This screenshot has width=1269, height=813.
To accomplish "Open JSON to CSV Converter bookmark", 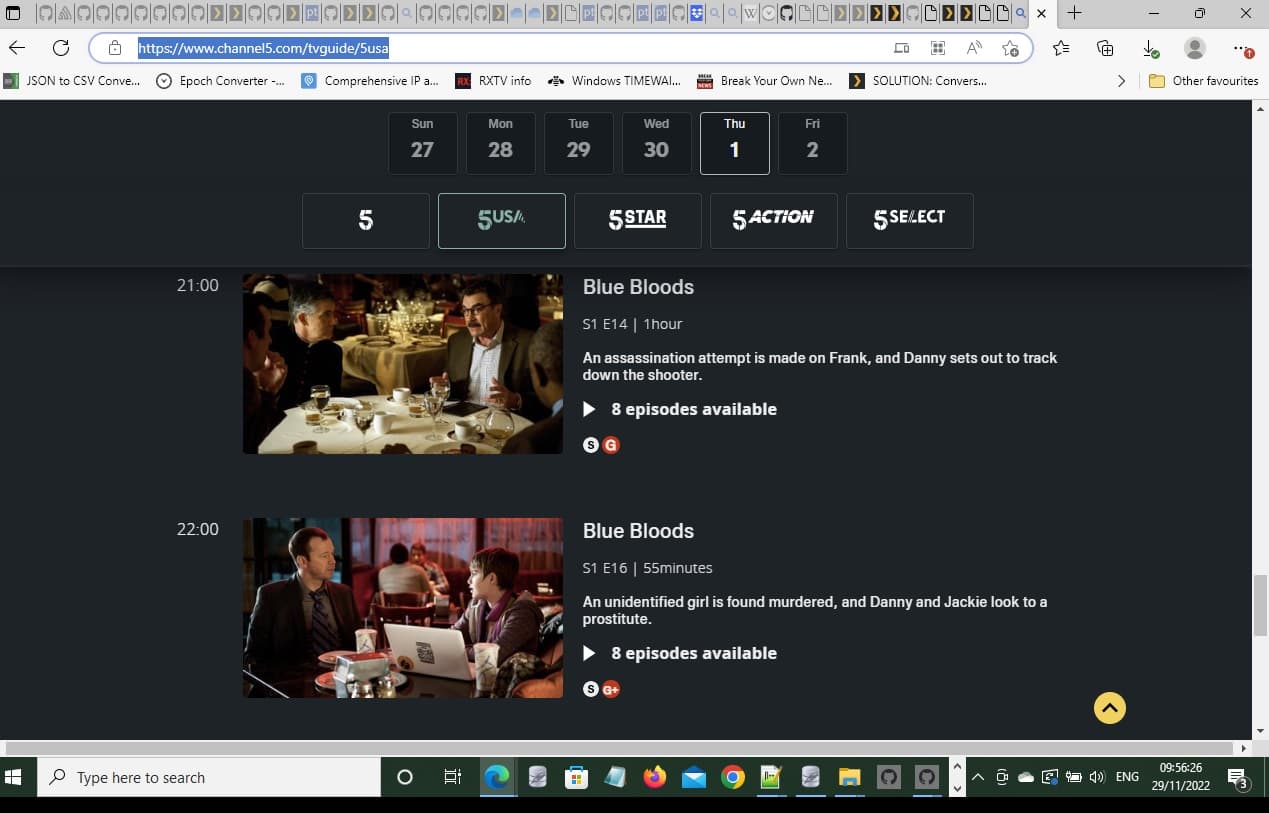I will click(x=72, y=81).
